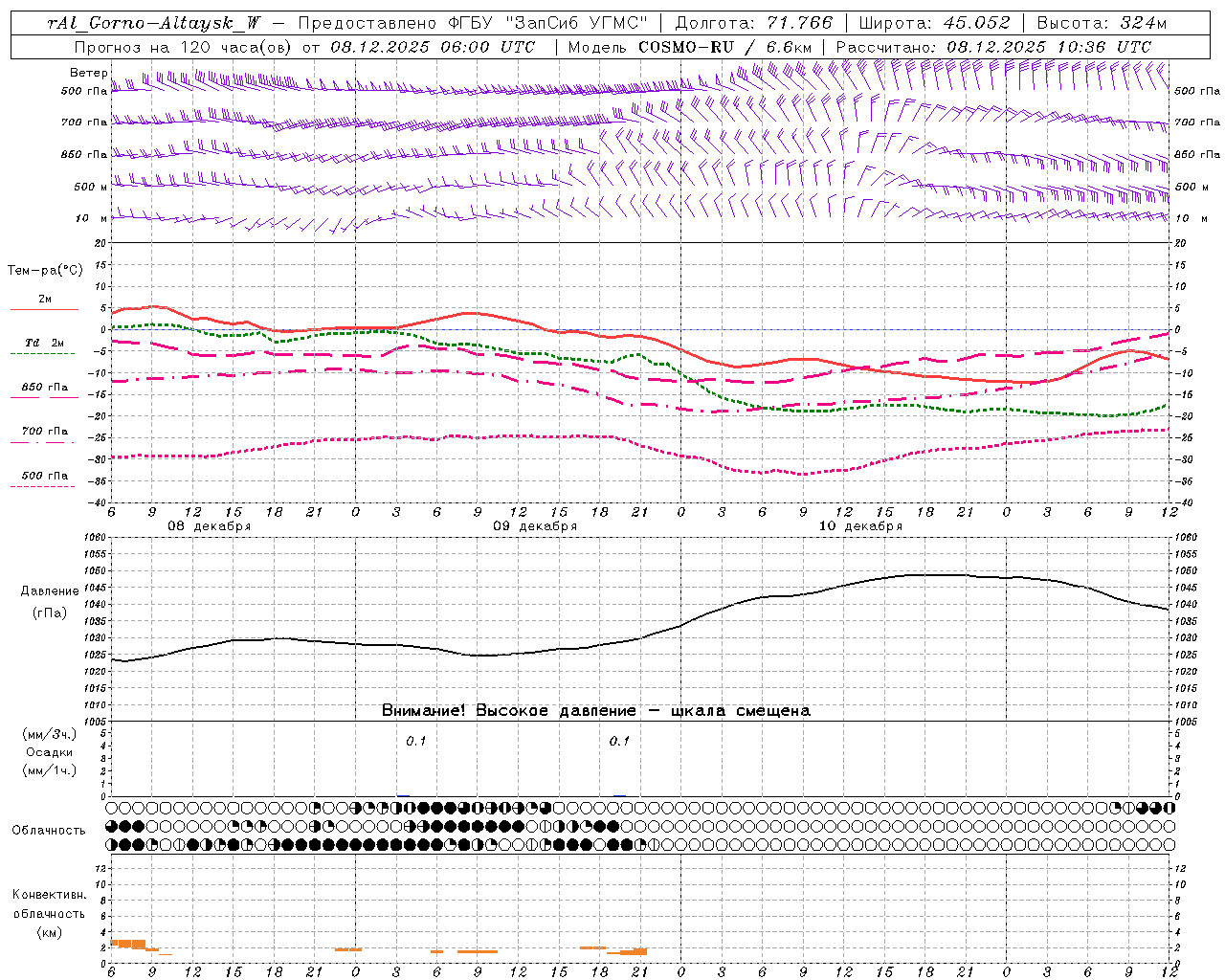The height and width of the screenshot is (980, 1225).
Task: Click the dotted pink line under the 500 гПа legend
Action: [x=42, y=487]
